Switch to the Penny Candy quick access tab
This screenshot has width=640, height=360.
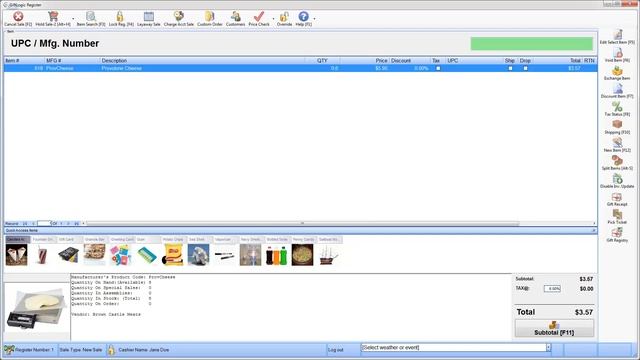[303, 239]
